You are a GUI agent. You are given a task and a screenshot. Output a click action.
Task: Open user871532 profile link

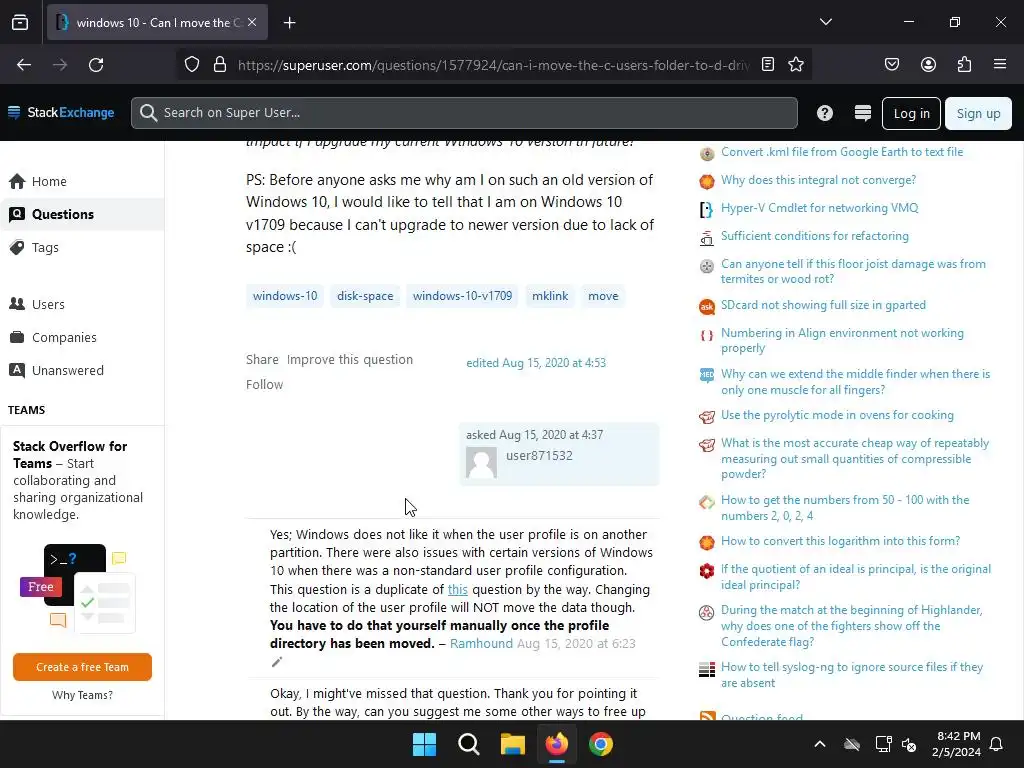point(539,456)
